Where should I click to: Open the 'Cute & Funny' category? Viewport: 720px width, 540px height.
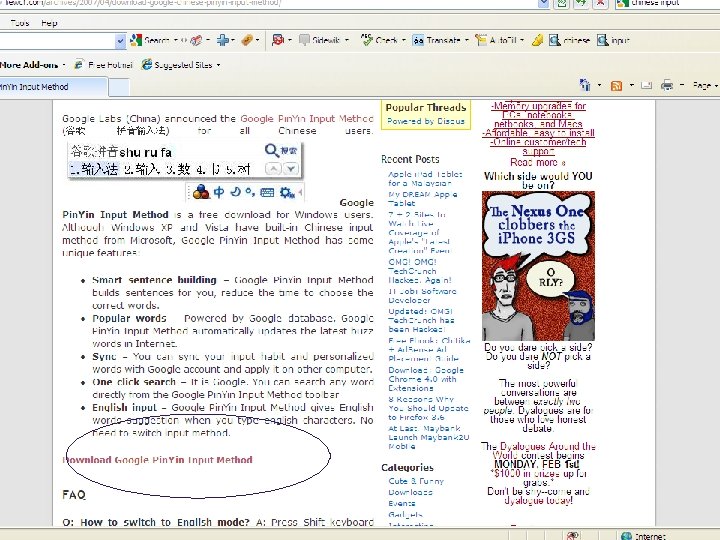tap(416, 481)
